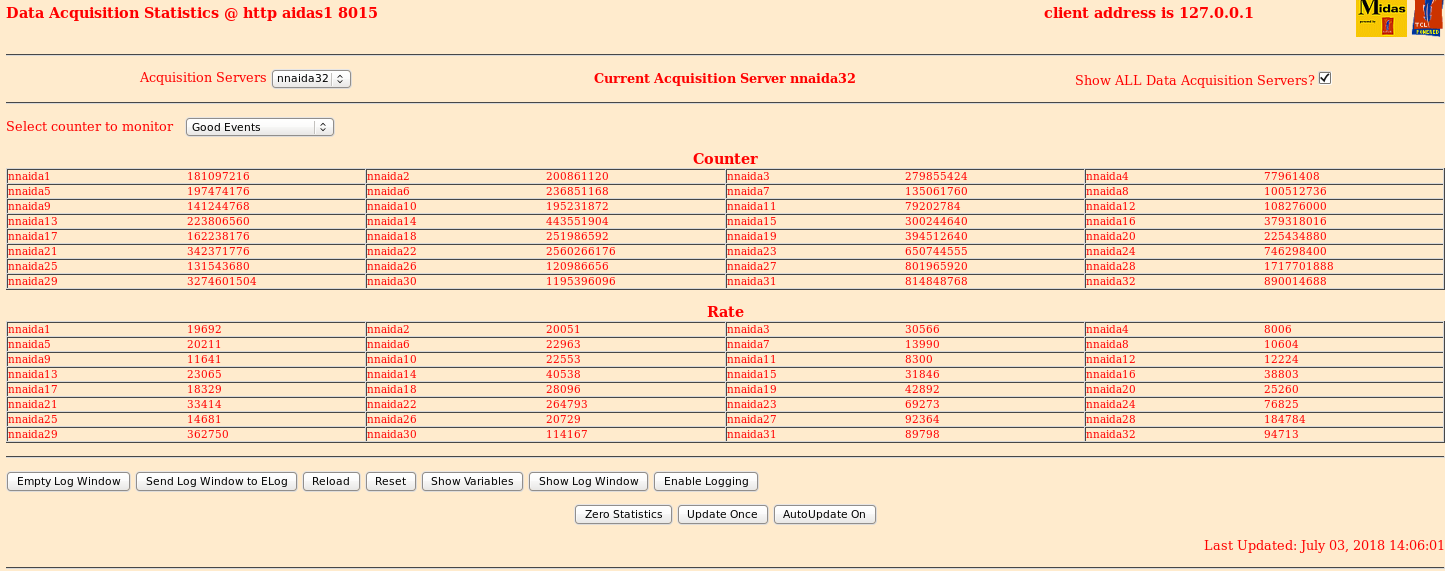Click the Zero Statistics button
Image resolution: width=1445 pixels, height=571 pixels.
coord(624,514)
